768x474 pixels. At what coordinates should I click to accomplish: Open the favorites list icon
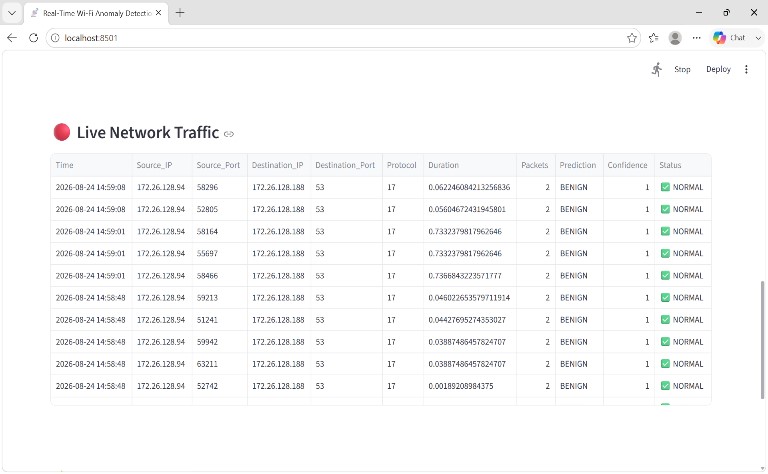(653, 38)
